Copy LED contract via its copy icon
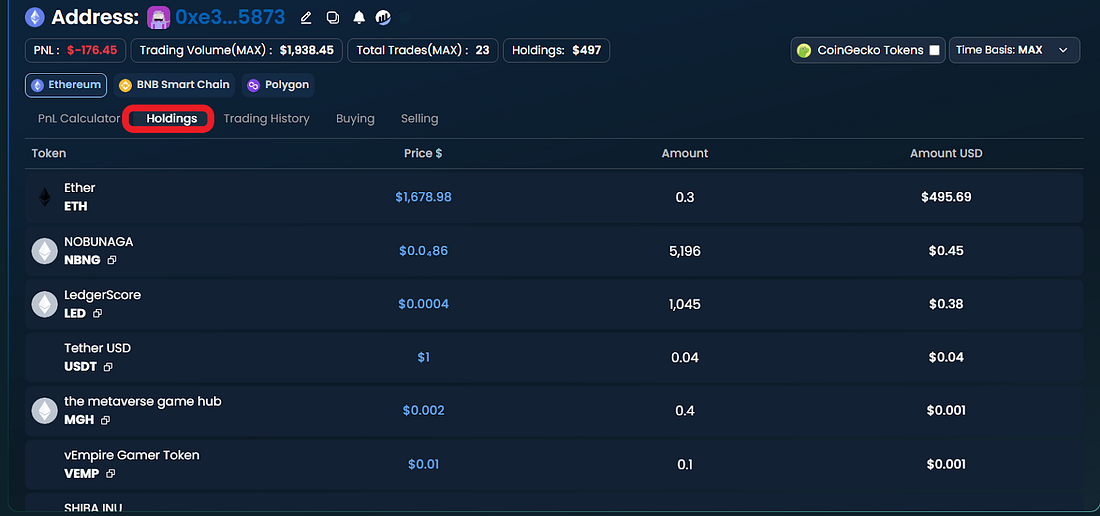Viewport: 1100px width, 516px height. 98,313
